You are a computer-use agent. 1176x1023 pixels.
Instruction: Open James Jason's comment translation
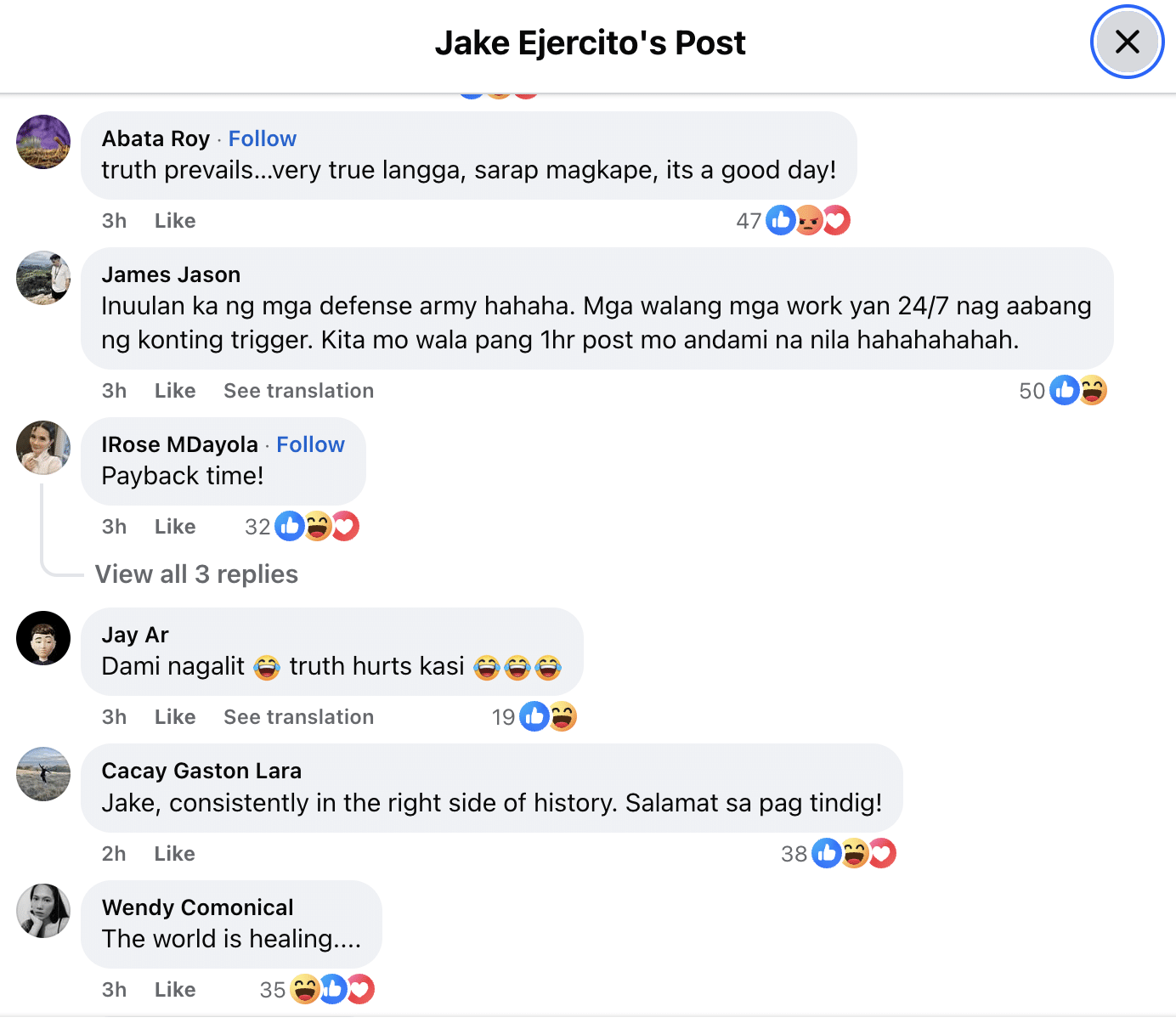pyautogui.click(x=298, y=390)
